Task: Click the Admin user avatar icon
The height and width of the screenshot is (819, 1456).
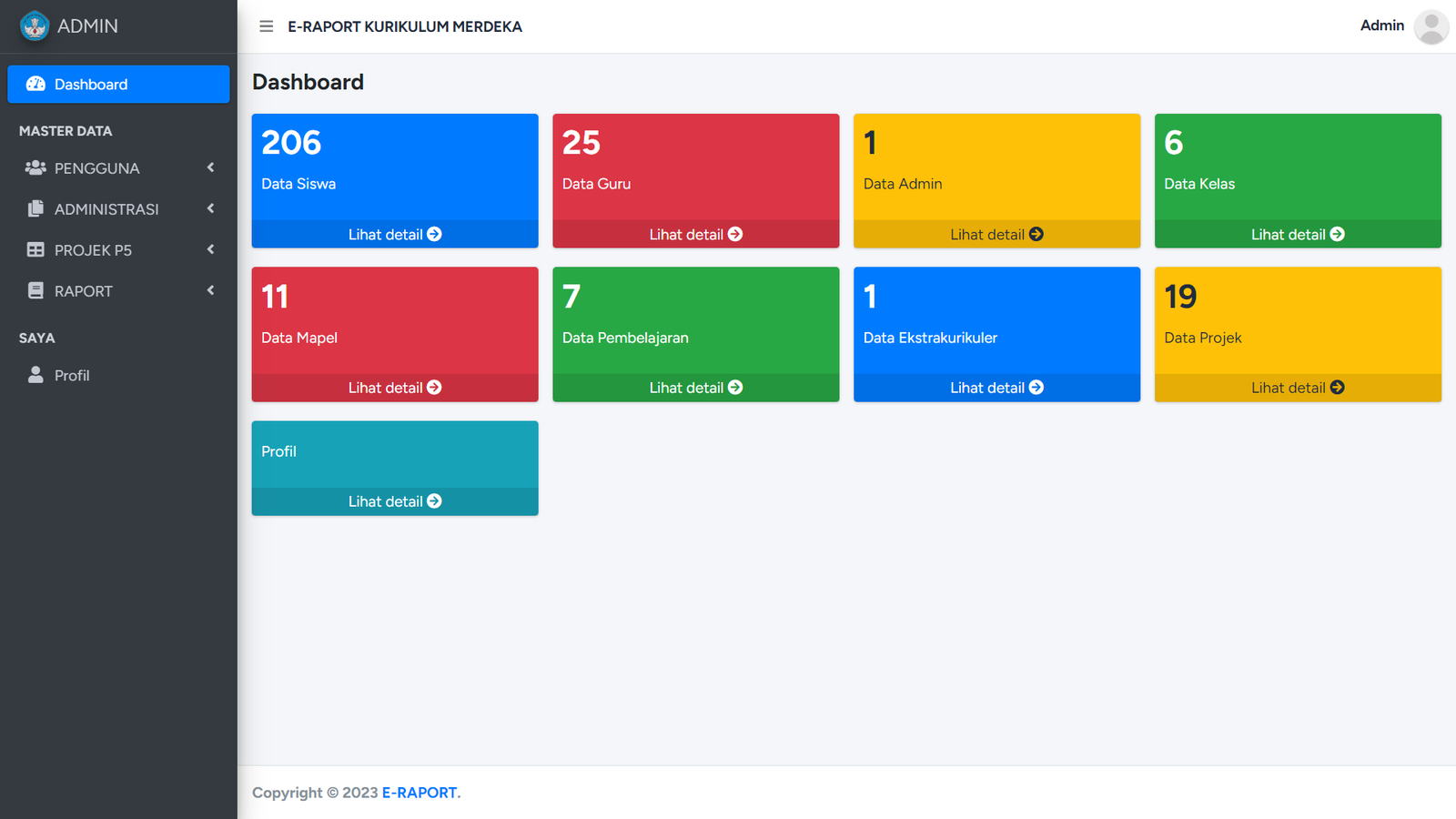Action: coord(1431,26)
